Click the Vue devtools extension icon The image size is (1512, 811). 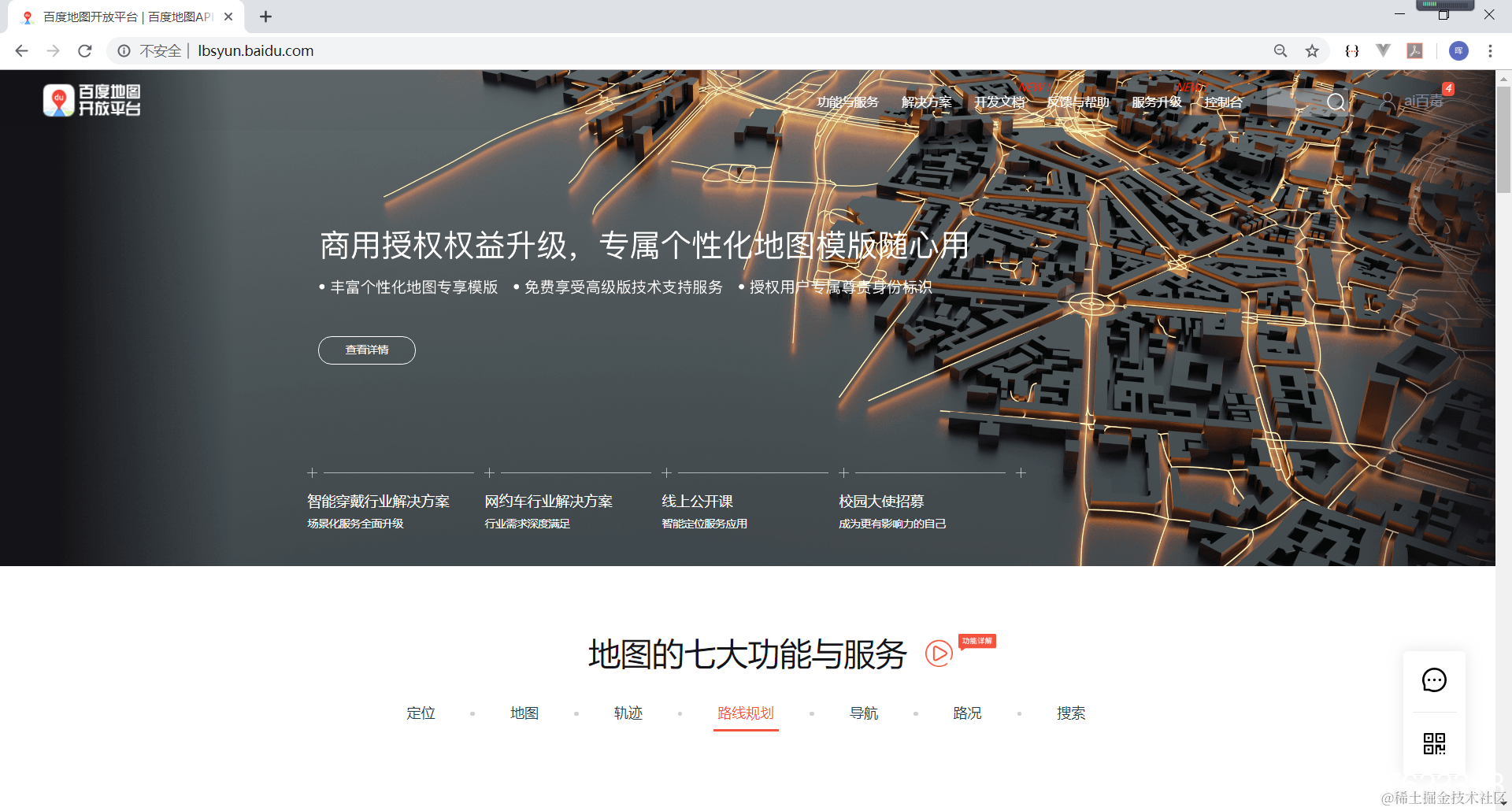[x=1384, y=50]
